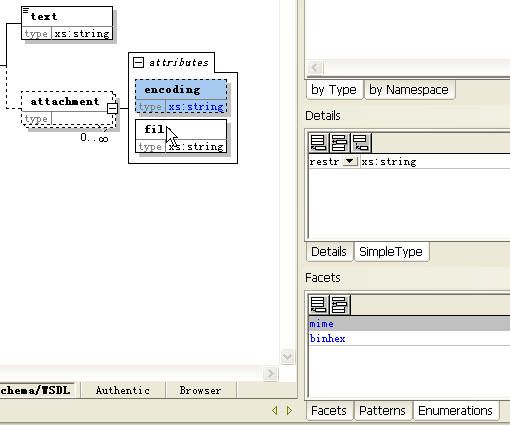Screen dimensions: 510x425
Task: Switch to the Facets tab
Action: (329, 411)
